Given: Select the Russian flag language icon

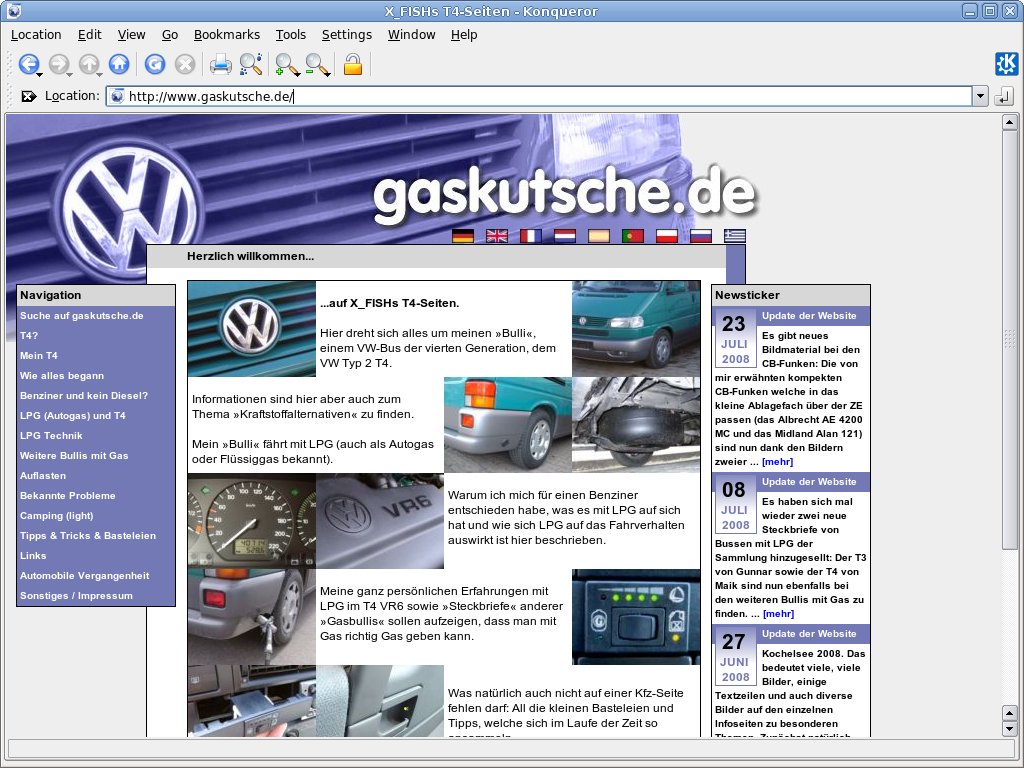Looking at the screenshot, I should (700, 236).
